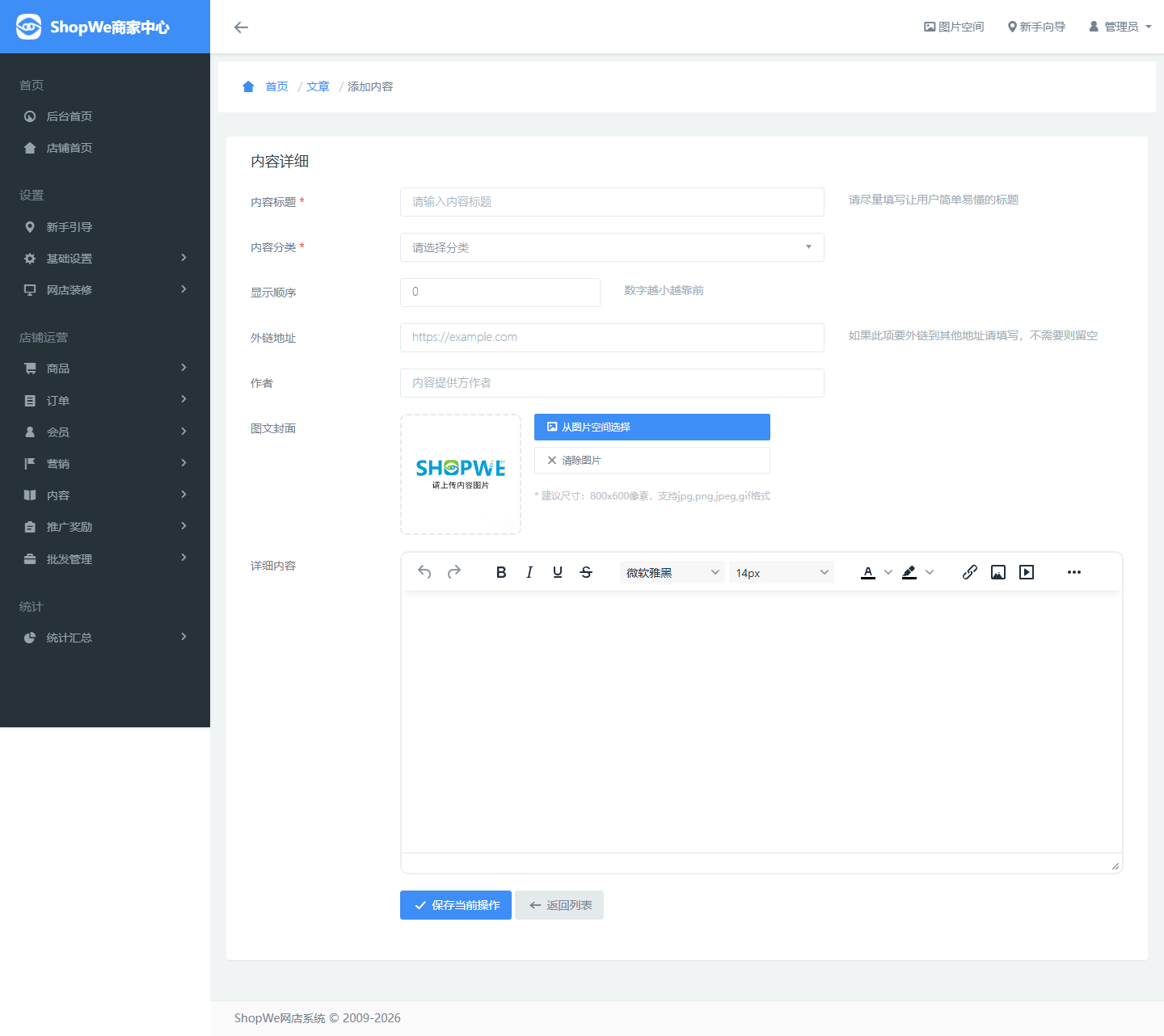Screen dimensions: 1164x1036
Task: Open the 微软雅黑 font family dropdown
Action: click(x=673, y=572)
